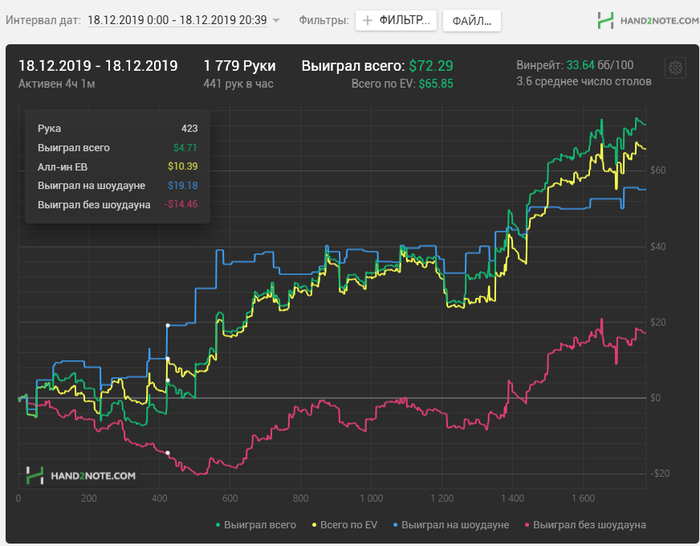This screenshot has height=546, width=700.
Task: Click the total winnings value $72.29
Action: 431,66
